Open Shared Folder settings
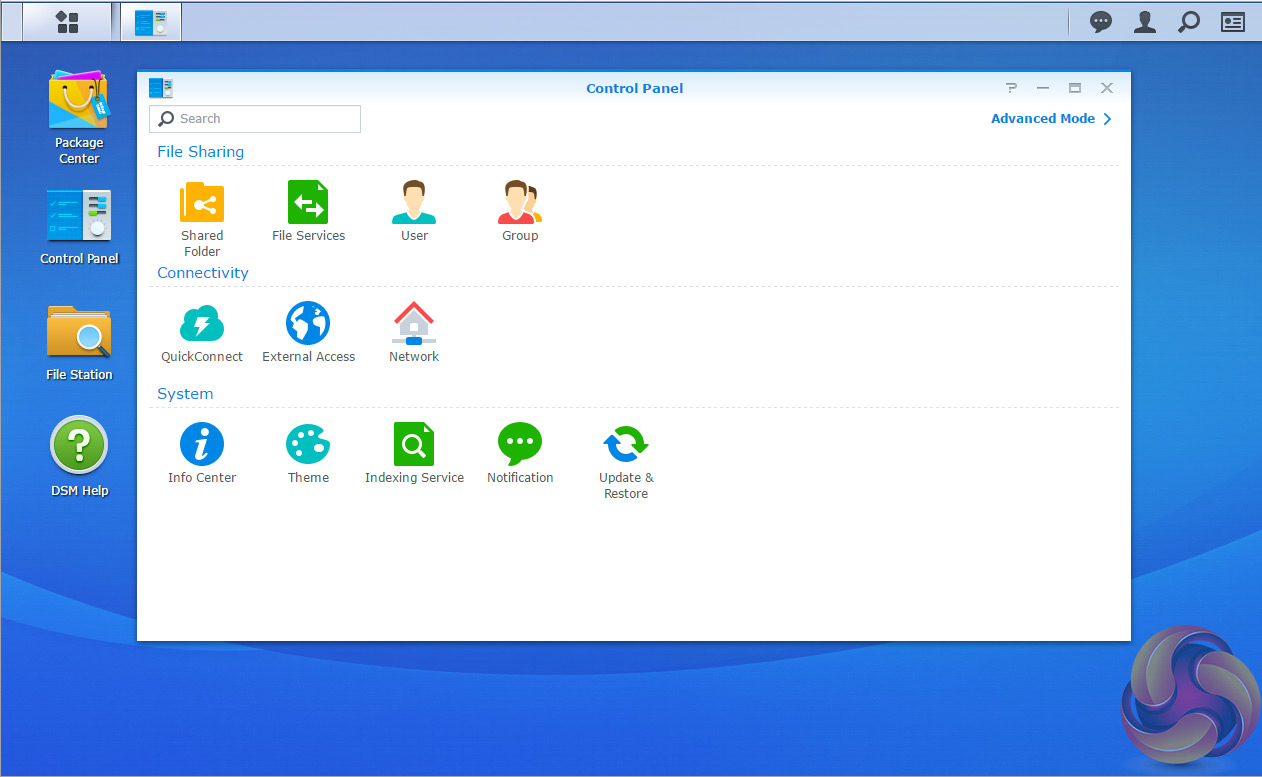The height and width of the screenshot is (777, 1262). (202, 218)
